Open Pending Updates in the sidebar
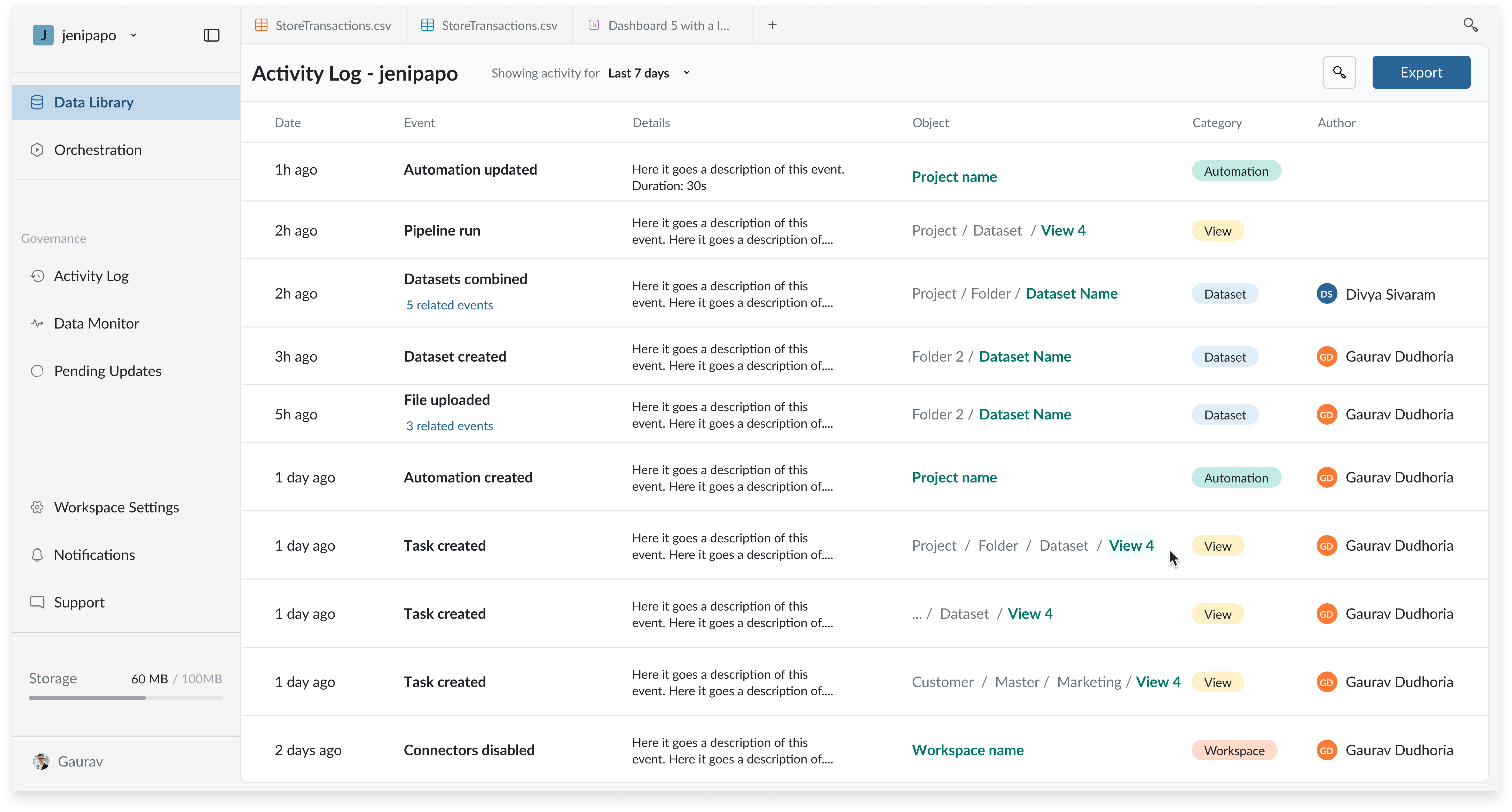 pos(107,371)
